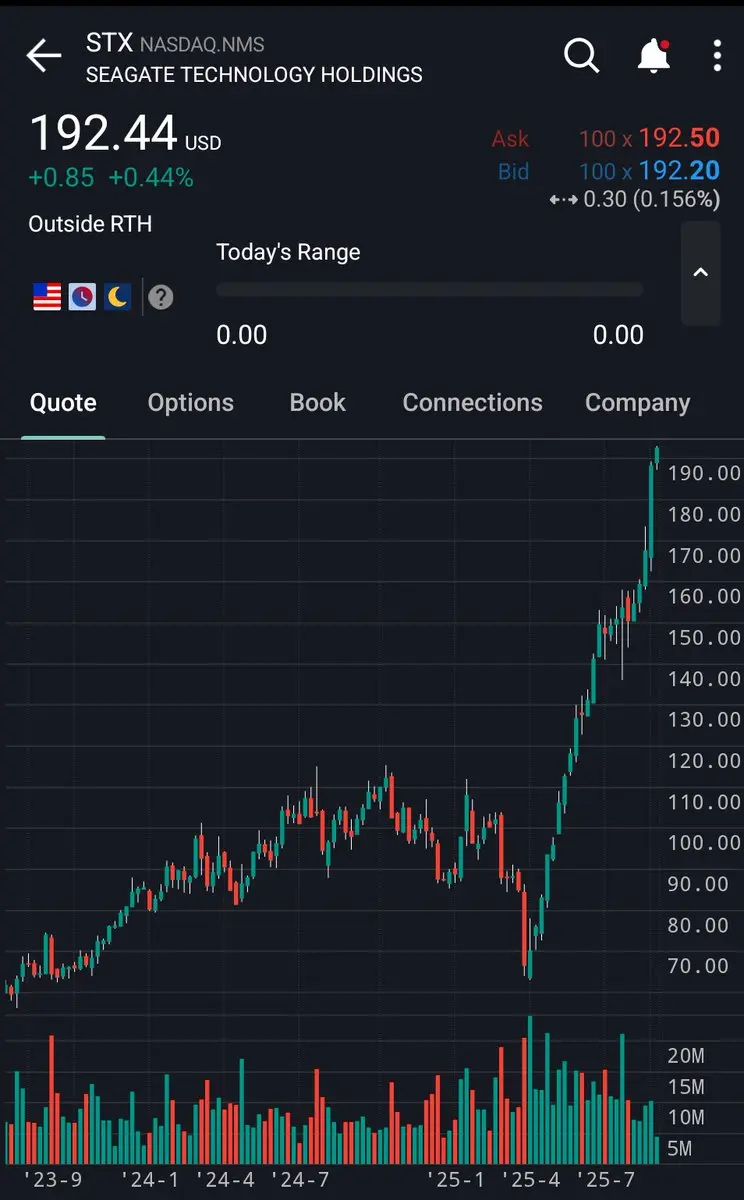Tap the last price 192.44
The width and height of the screenshot is (744, 1200).
coord(103,133)
